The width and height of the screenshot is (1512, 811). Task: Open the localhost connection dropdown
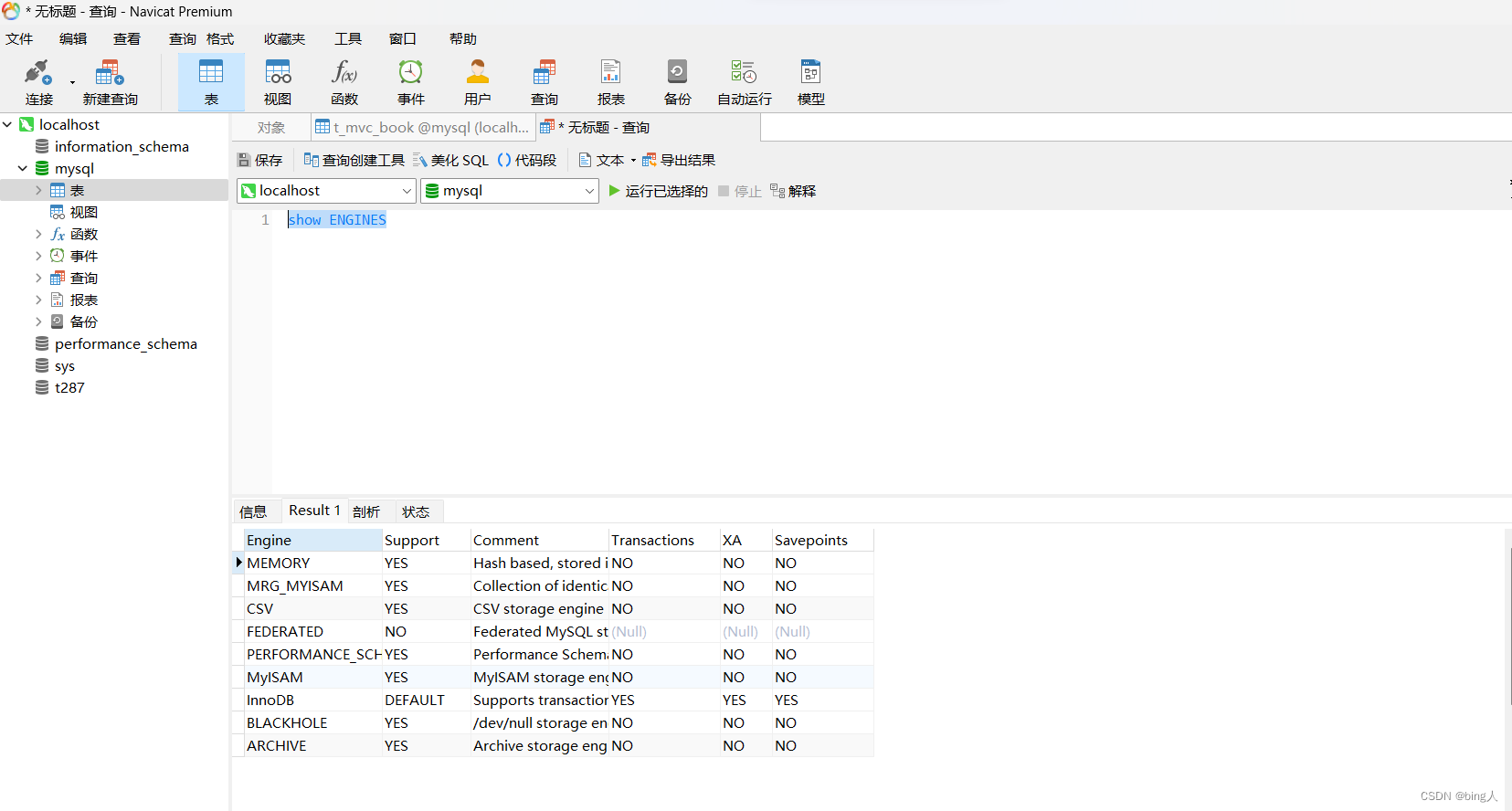tap(326, 191)
